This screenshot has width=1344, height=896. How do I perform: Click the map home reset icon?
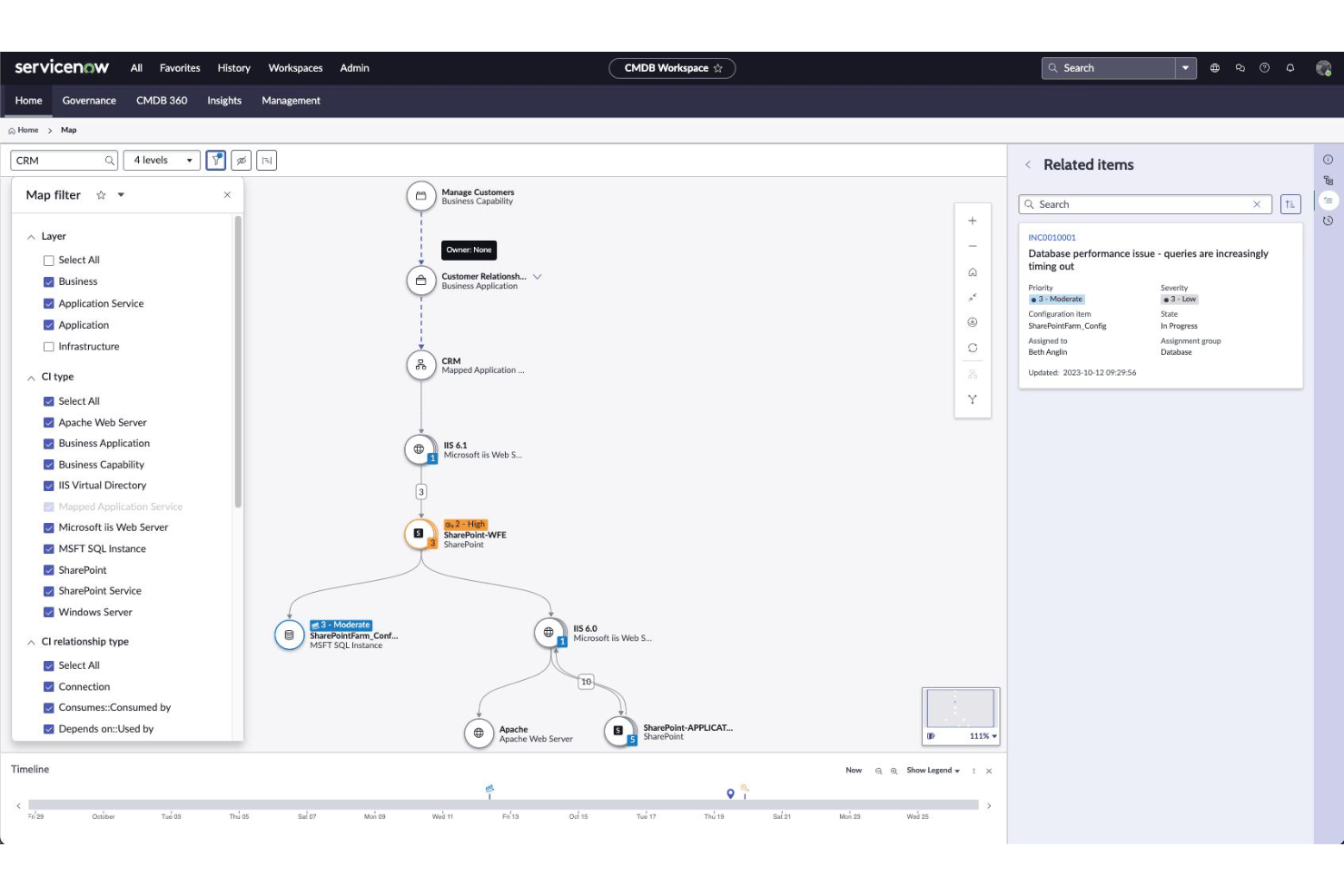click(973, 271)
